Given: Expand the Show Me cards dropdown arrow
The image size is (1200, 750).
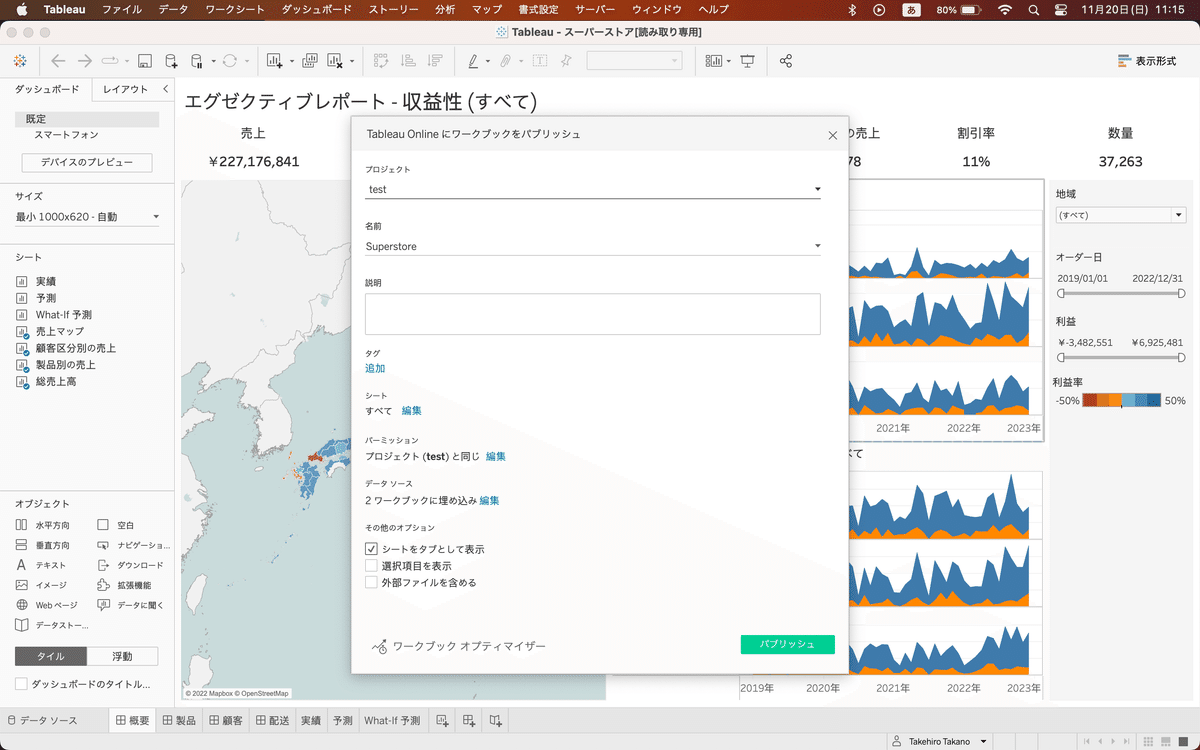Looking at the screenshot, I should pyautogui.click(x=729, y=62).
